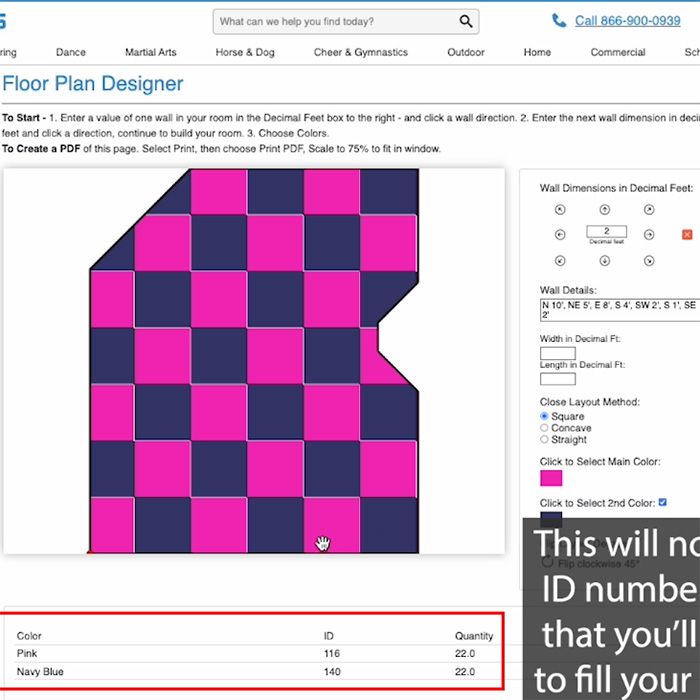Click the ID value '116'
The height and width of the screenshot is (700, 700).
click(x=332, y=653)
